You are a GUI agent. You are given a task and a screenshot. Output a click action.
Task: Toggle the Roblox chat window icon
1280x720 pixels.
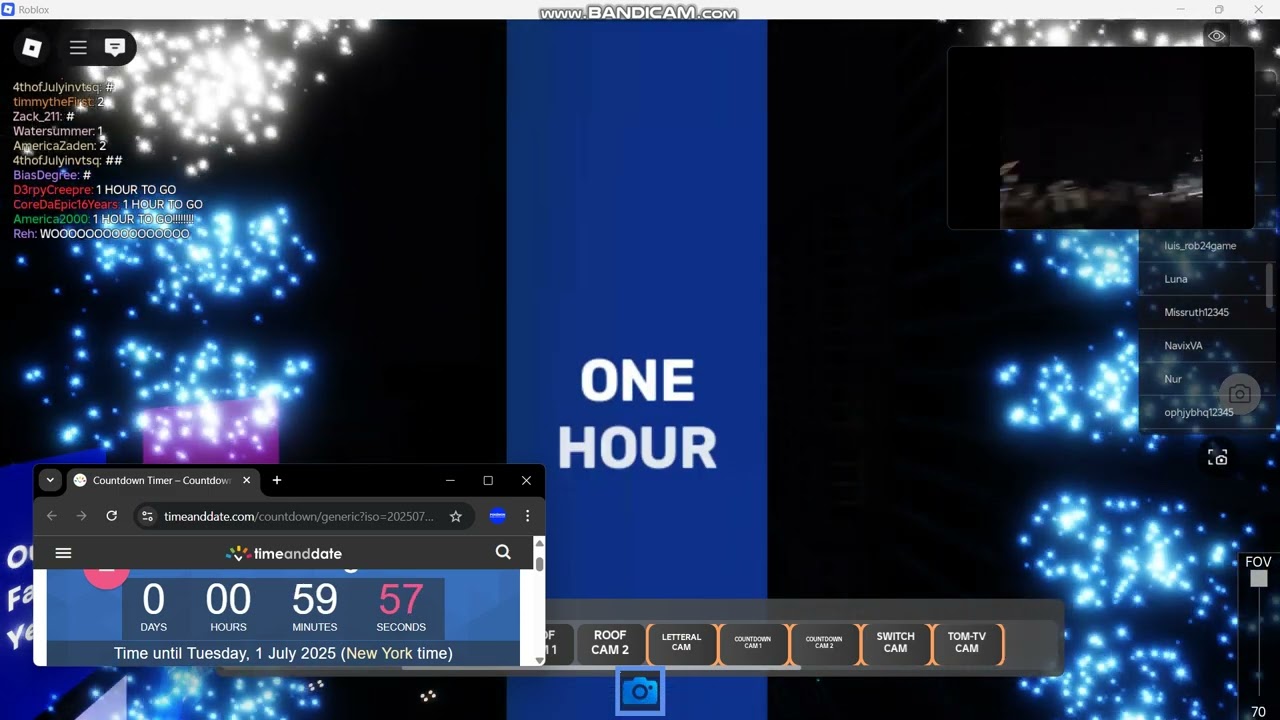tap(115, 47)
